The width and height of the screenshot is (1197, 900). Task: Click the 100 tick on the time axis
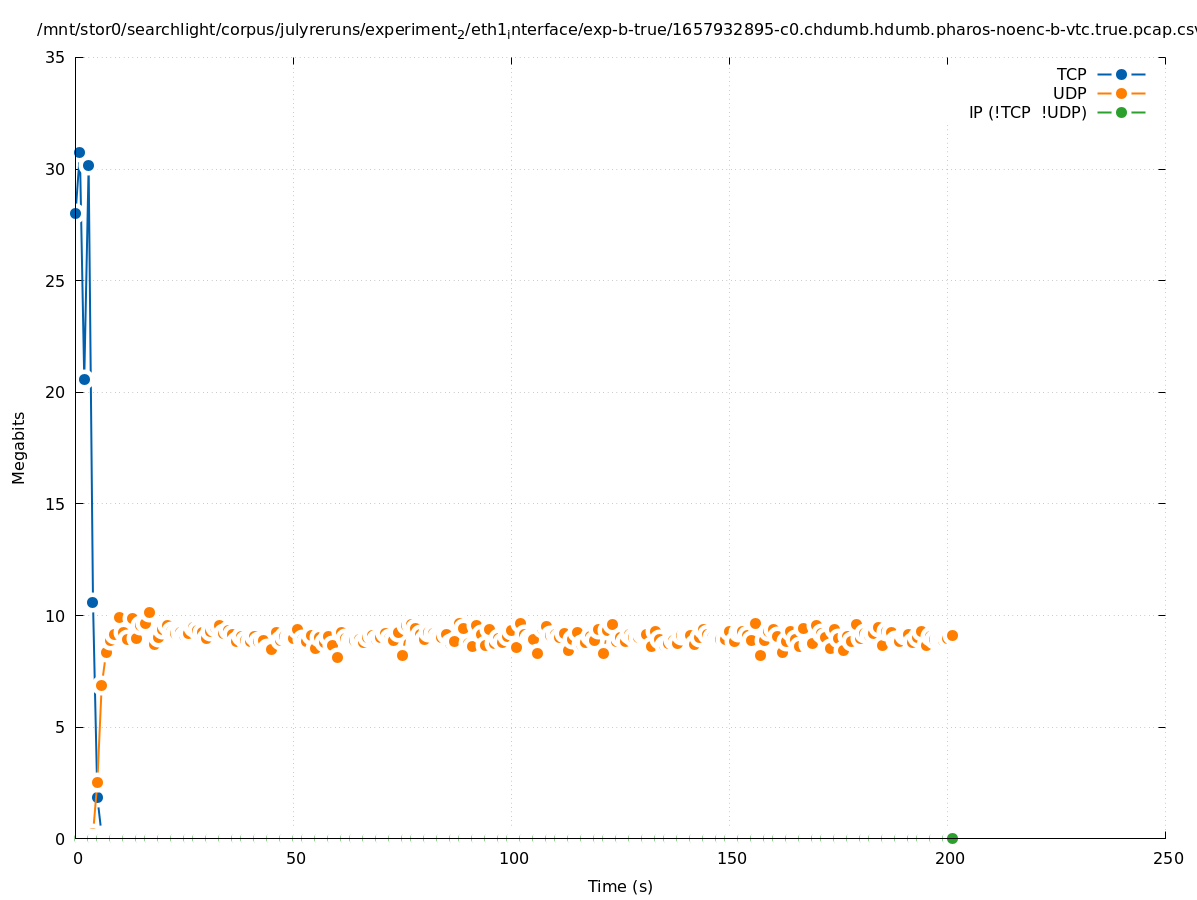512,859
